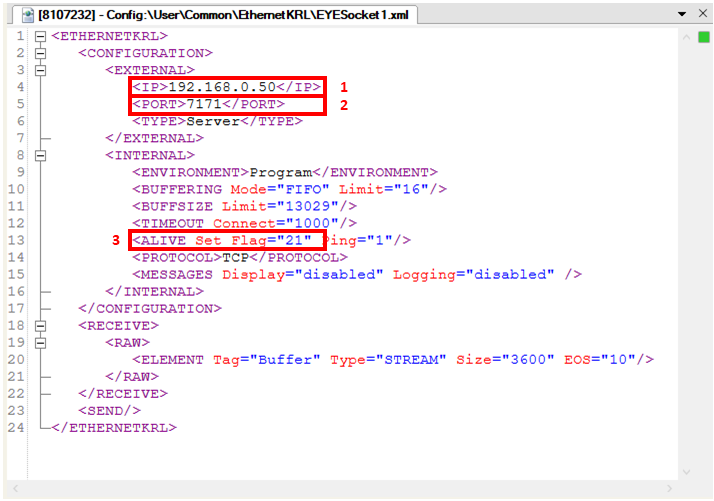Collapse the RECEIVE node on line 18
This screenshot has width=714, height=501.
(x=41, y=326)
